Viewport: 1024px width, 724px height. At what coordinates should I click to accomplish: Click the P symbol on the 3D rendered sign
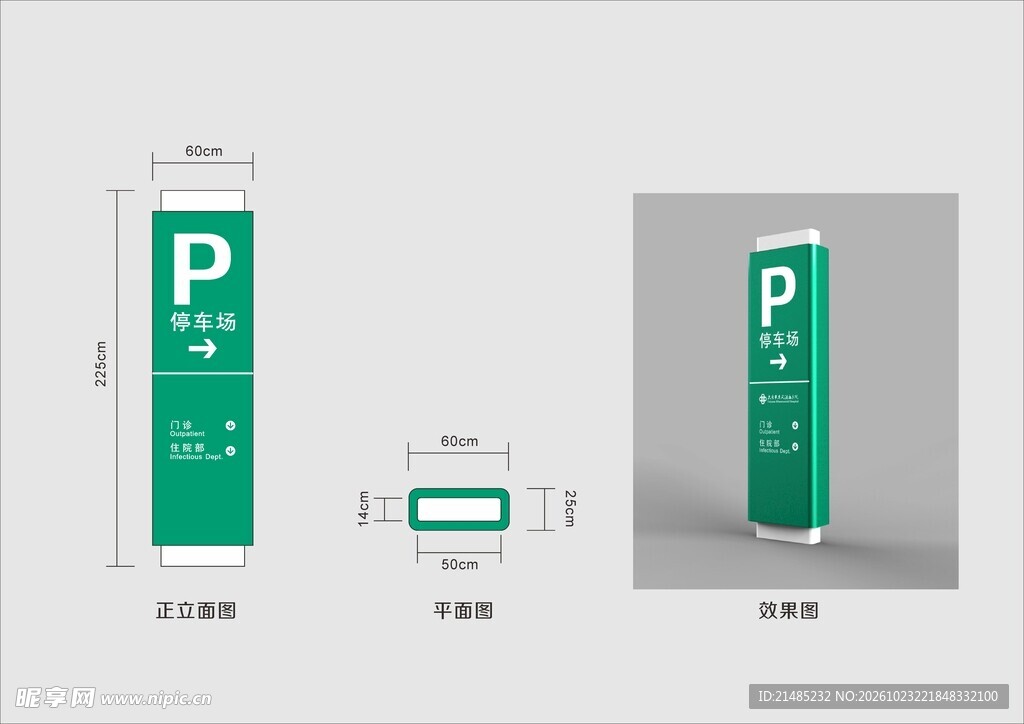[777, 297]
